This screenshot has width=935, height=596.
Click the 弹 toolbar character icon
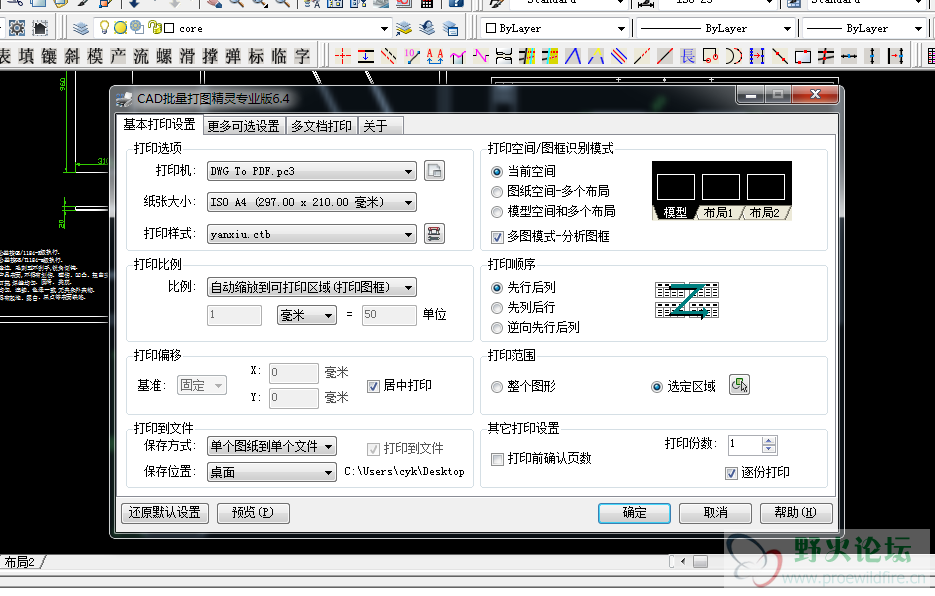point(233,56)
